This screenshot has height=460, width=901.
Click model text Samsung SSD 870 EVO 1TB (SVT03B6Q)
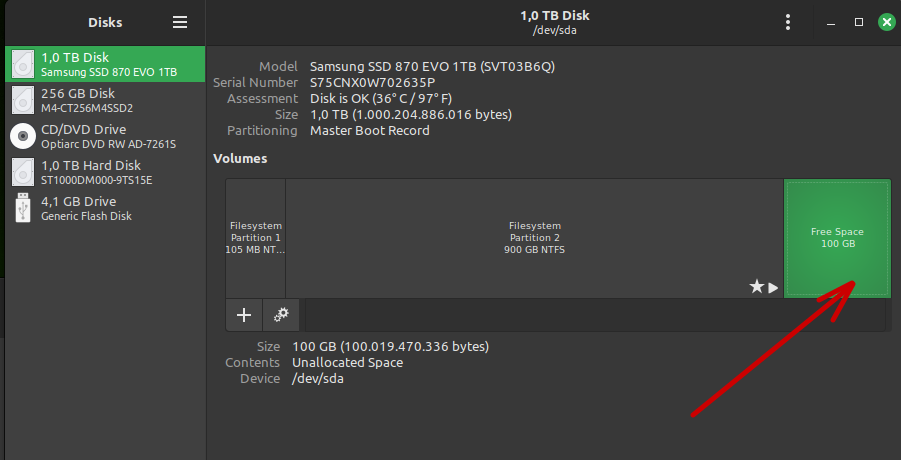[x=432, y=66]
